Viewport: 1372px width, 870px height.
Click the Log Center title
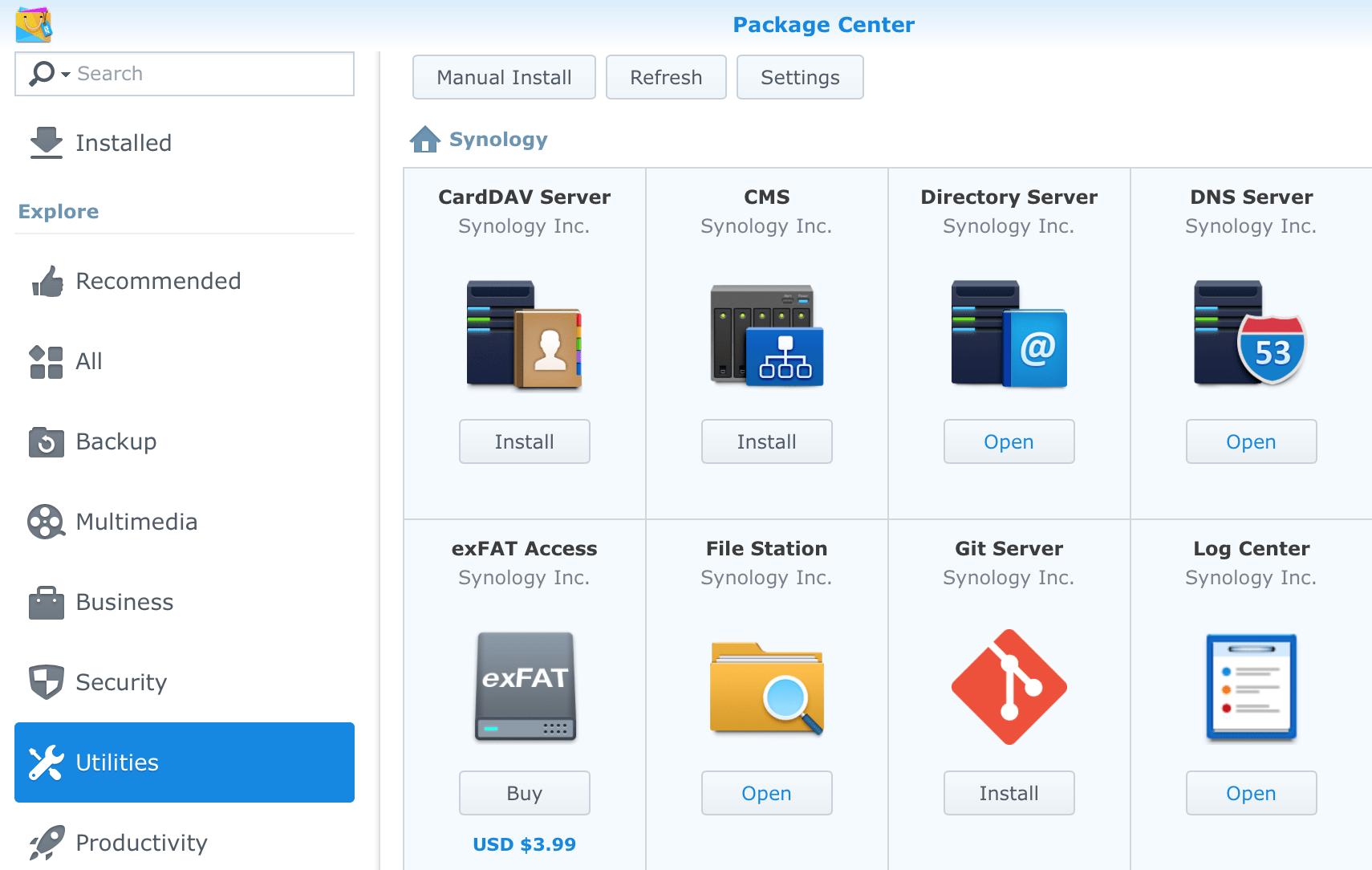pyautogui.click(x=1252, y=549)
